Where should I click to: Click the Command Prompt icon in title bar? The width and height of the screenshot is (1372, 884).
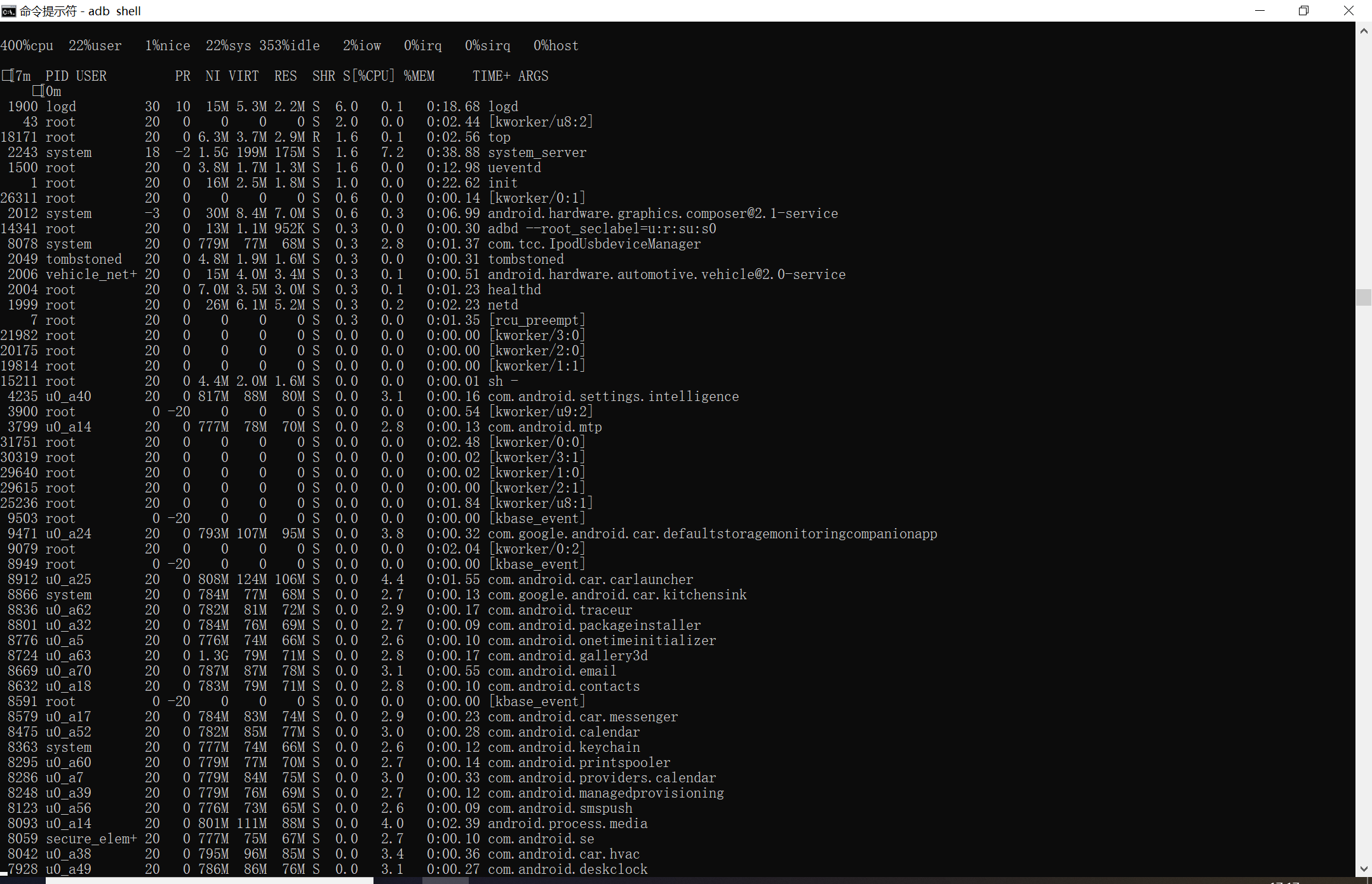pos(8,11)
